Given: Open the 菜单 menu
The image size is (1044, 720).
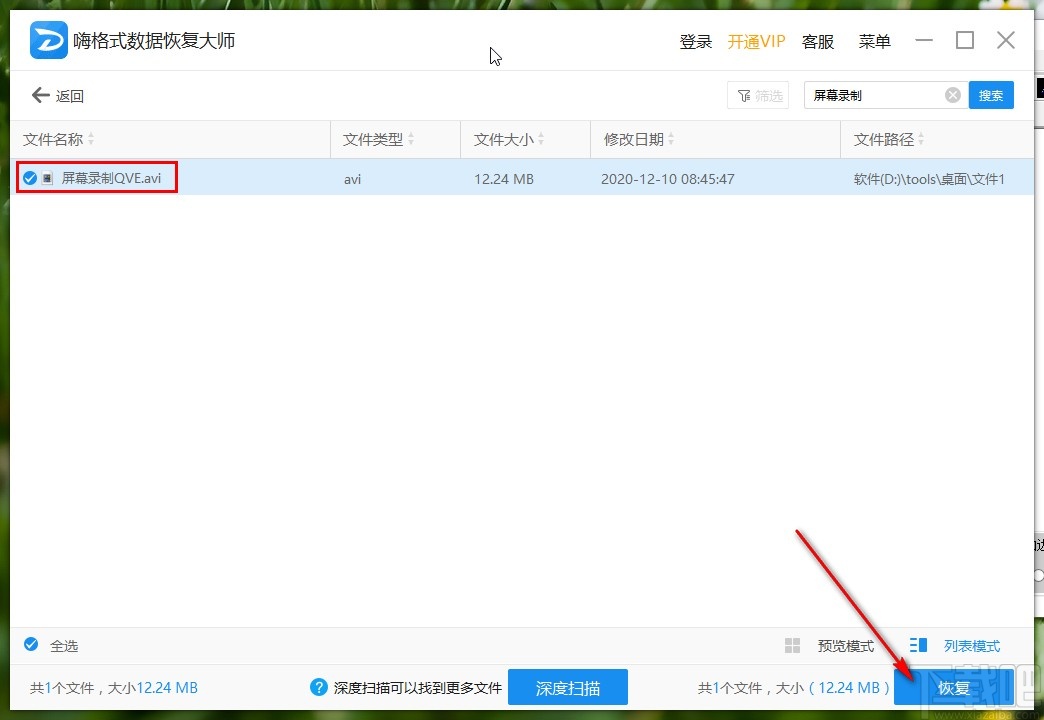Looking at the screenshot, I should click(x=874, y=41).
